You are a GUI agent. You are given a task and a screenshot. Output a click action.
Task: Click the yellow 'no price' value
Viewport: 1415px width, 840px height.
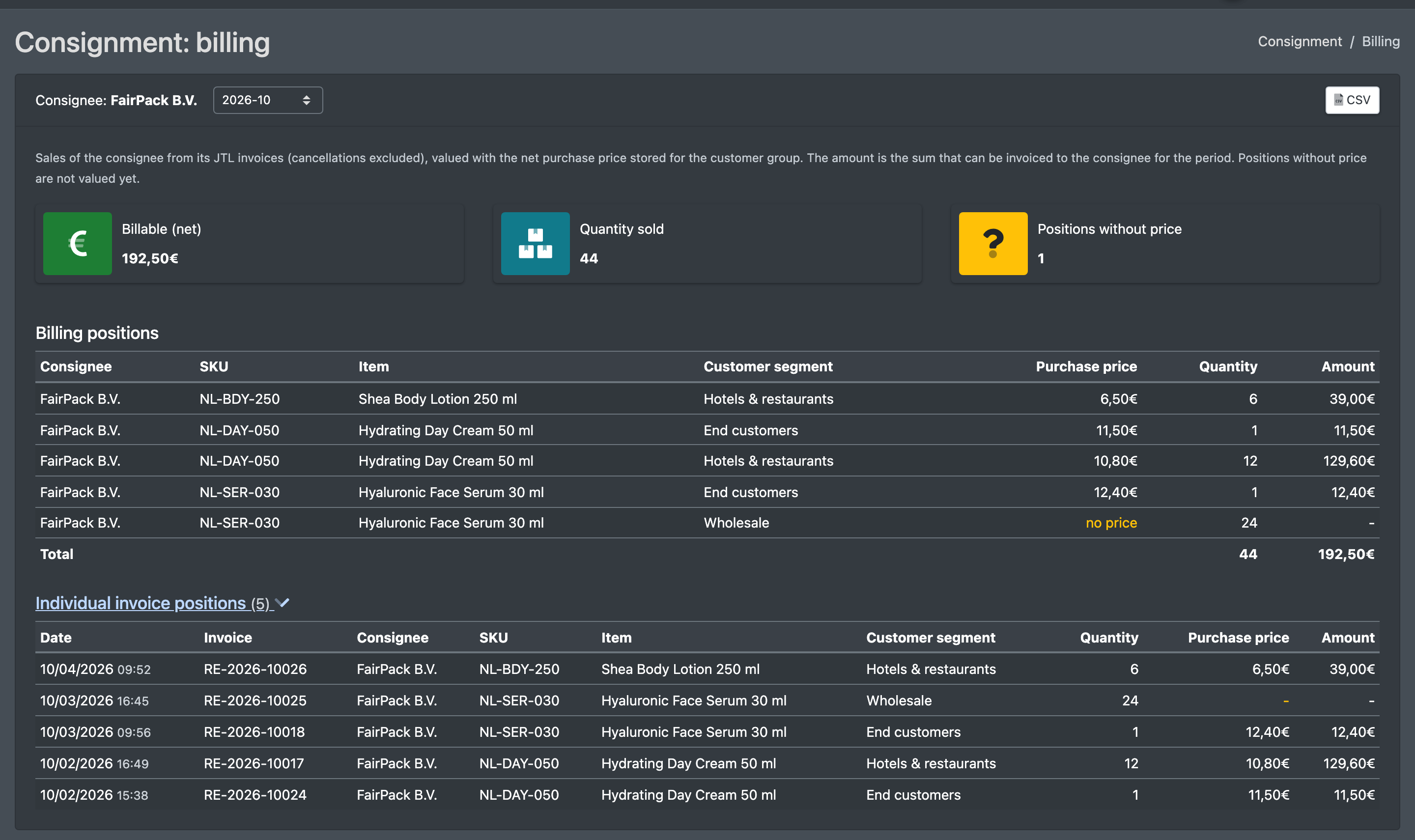coord(1111,523)
